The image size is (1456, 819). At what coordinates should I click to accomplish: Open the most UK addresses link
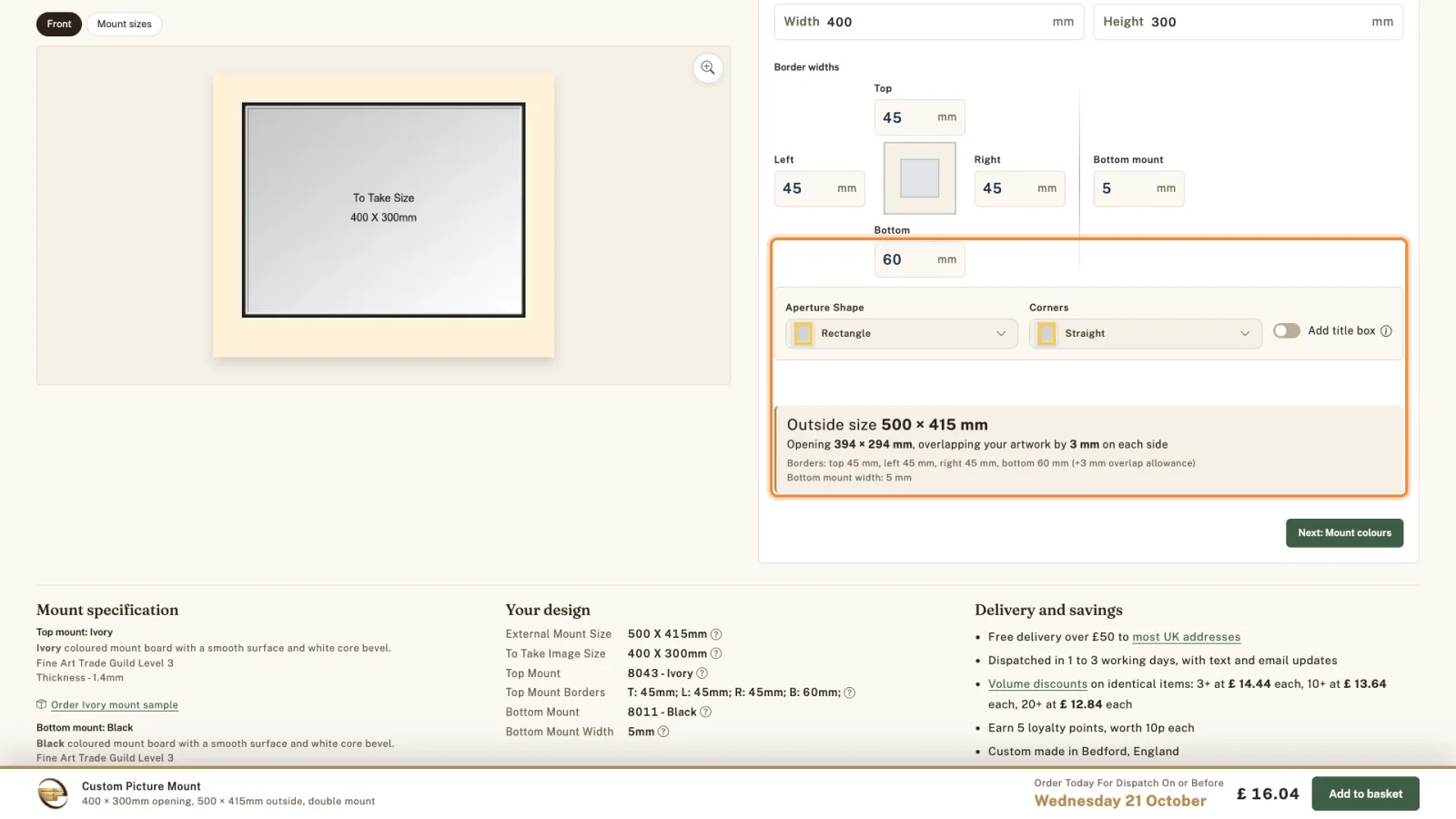pyautogui.click(x=1186, y=637)
